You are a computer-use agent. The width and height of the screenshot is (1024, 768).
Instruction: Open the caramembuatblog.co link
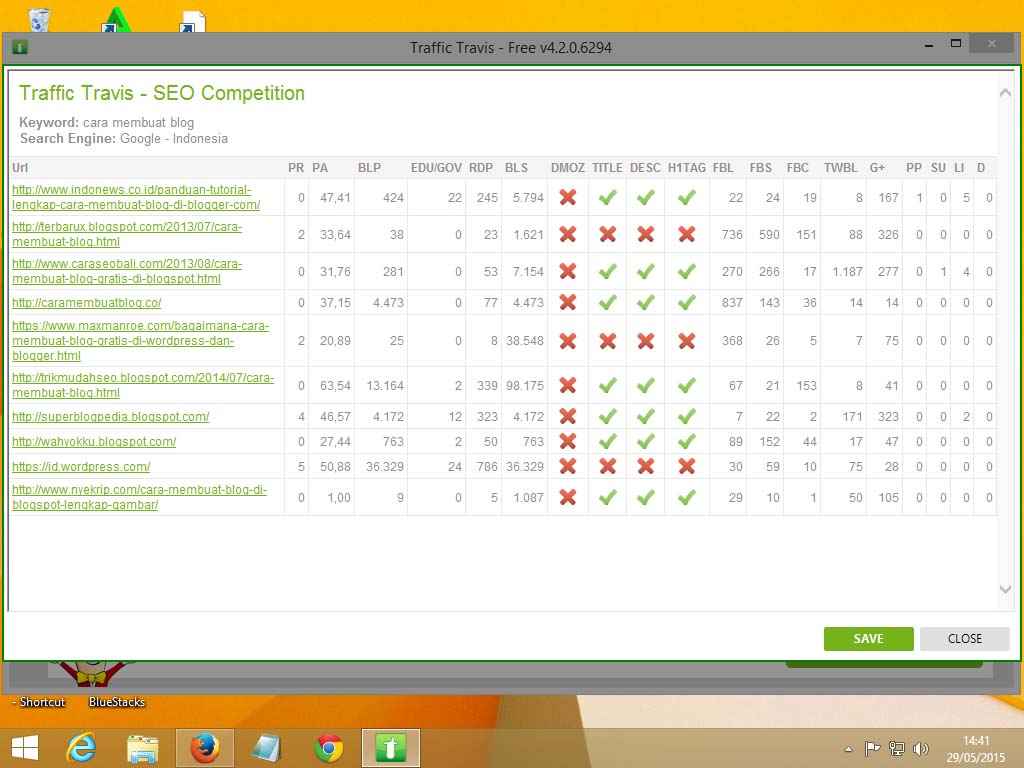tap(86, 303)
